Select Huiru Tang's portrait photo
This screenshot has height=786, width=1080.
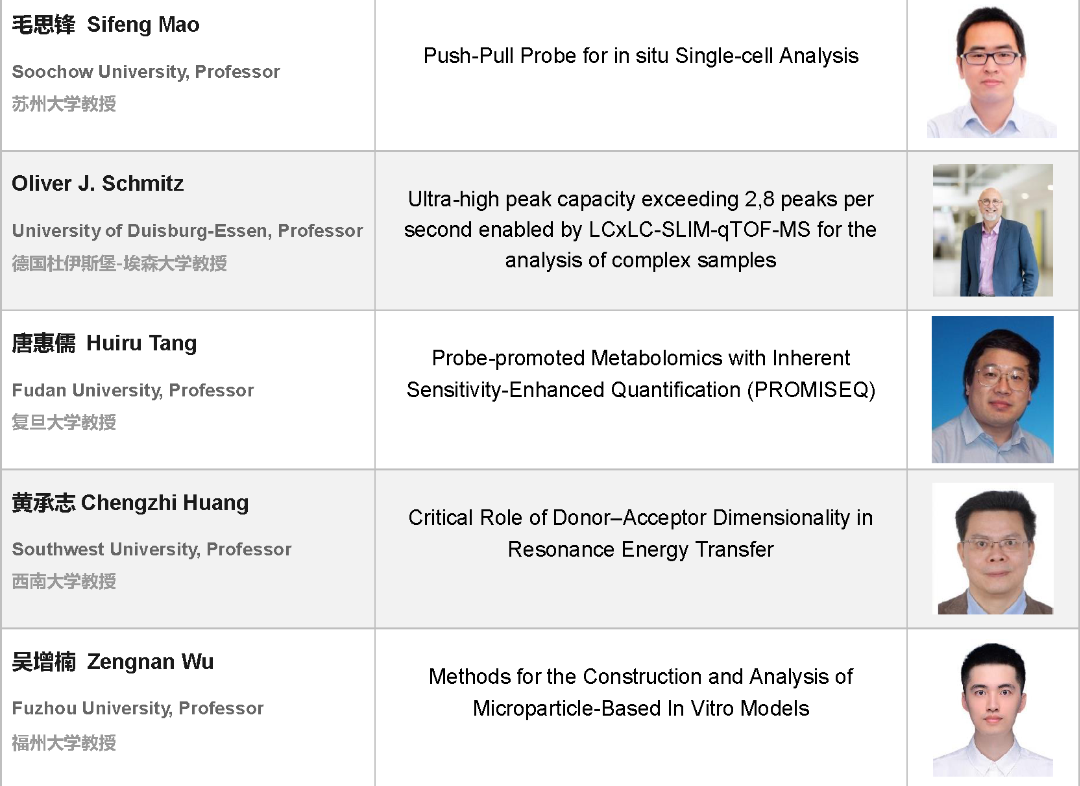[x=993, y=389]
